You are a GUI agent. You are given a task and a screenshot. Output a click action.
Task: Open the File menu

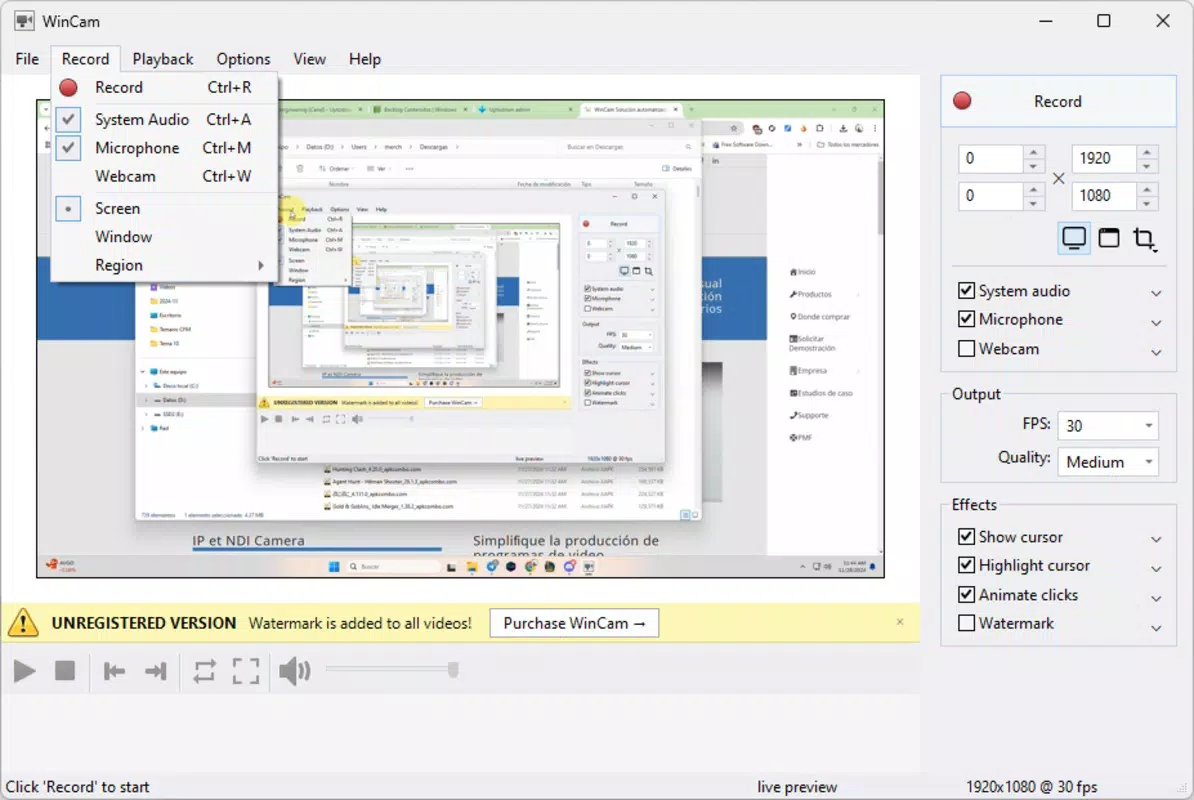(x=27, y=59)
